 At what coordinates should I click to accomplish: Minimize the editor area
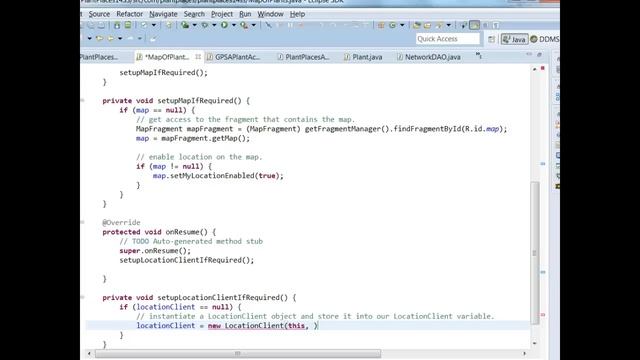click(x=529, y=54)
